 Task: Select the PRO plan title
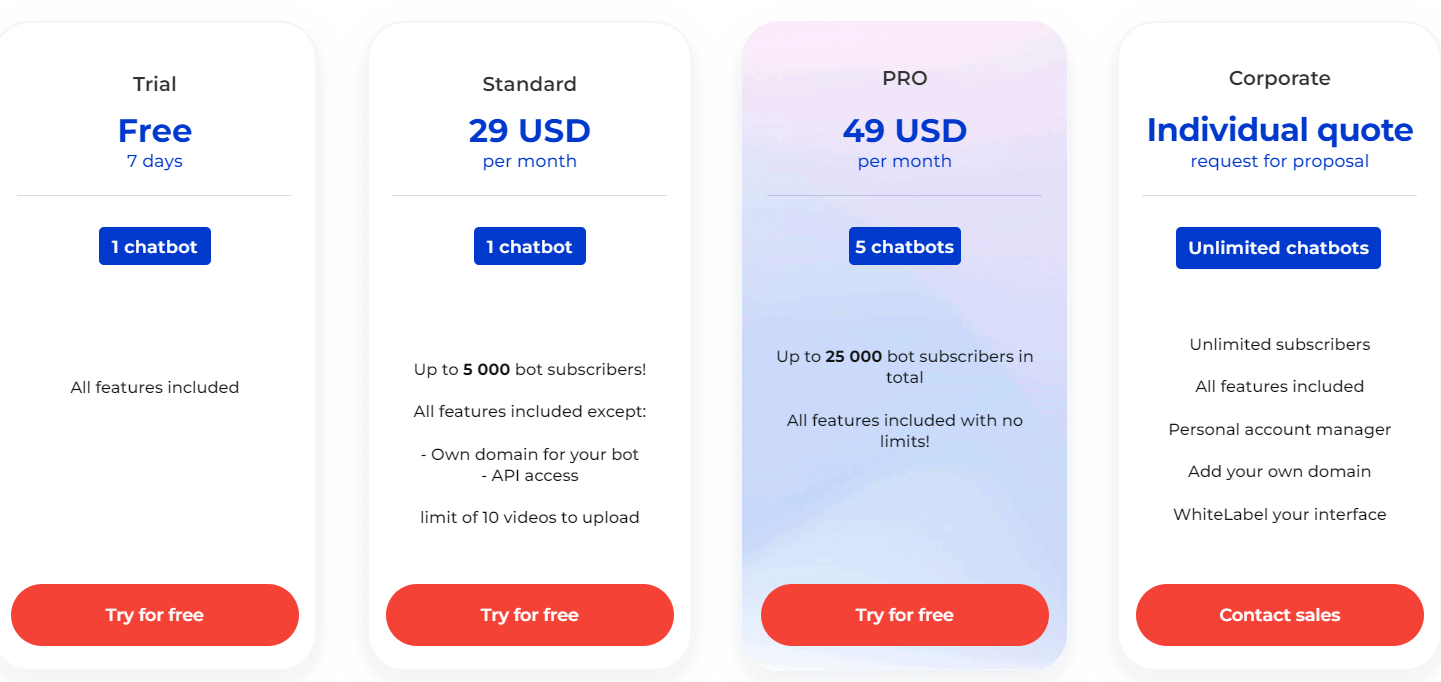pos(904,78)
